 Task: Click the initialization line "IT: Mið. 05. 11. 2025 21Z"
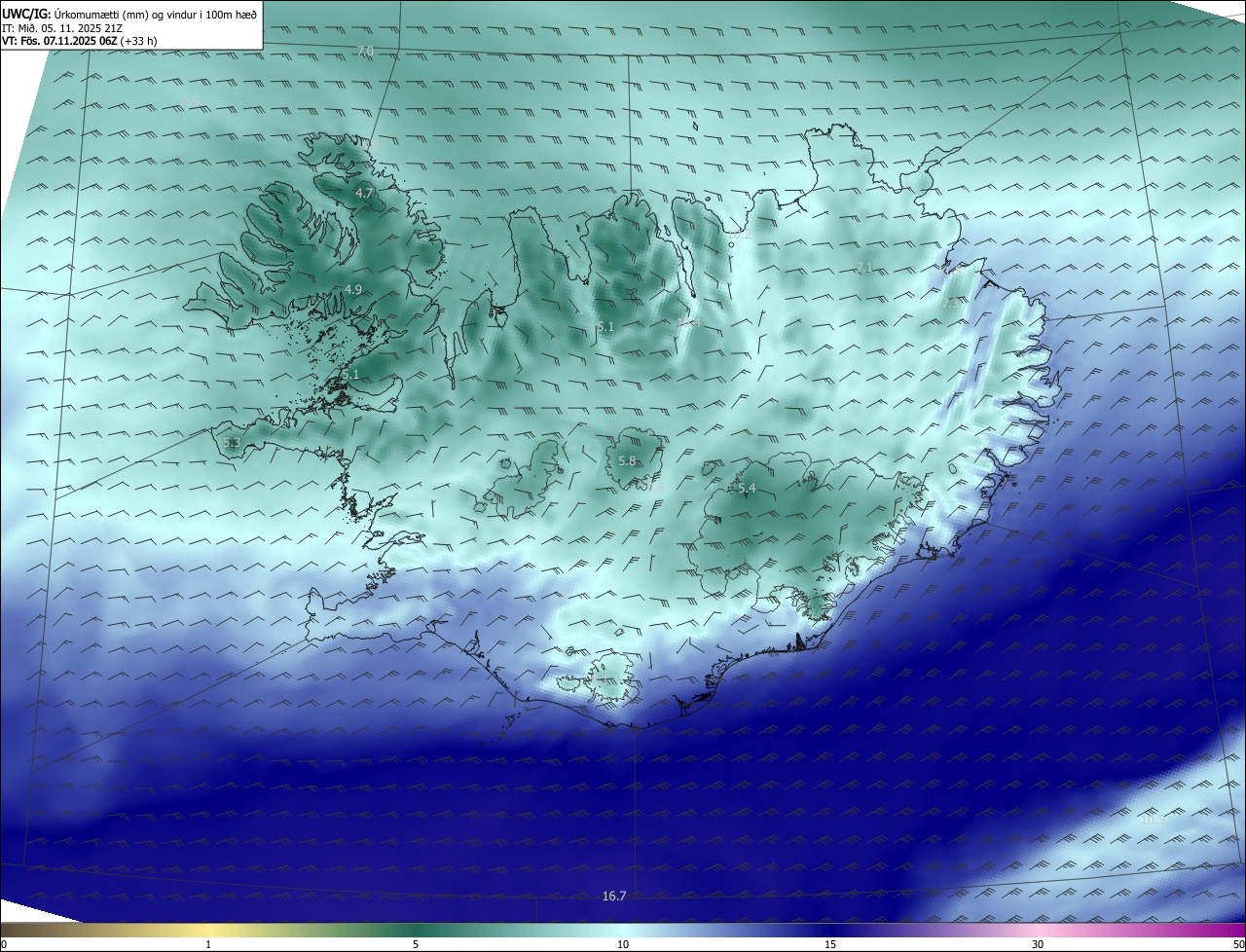(x=62, y=28)
